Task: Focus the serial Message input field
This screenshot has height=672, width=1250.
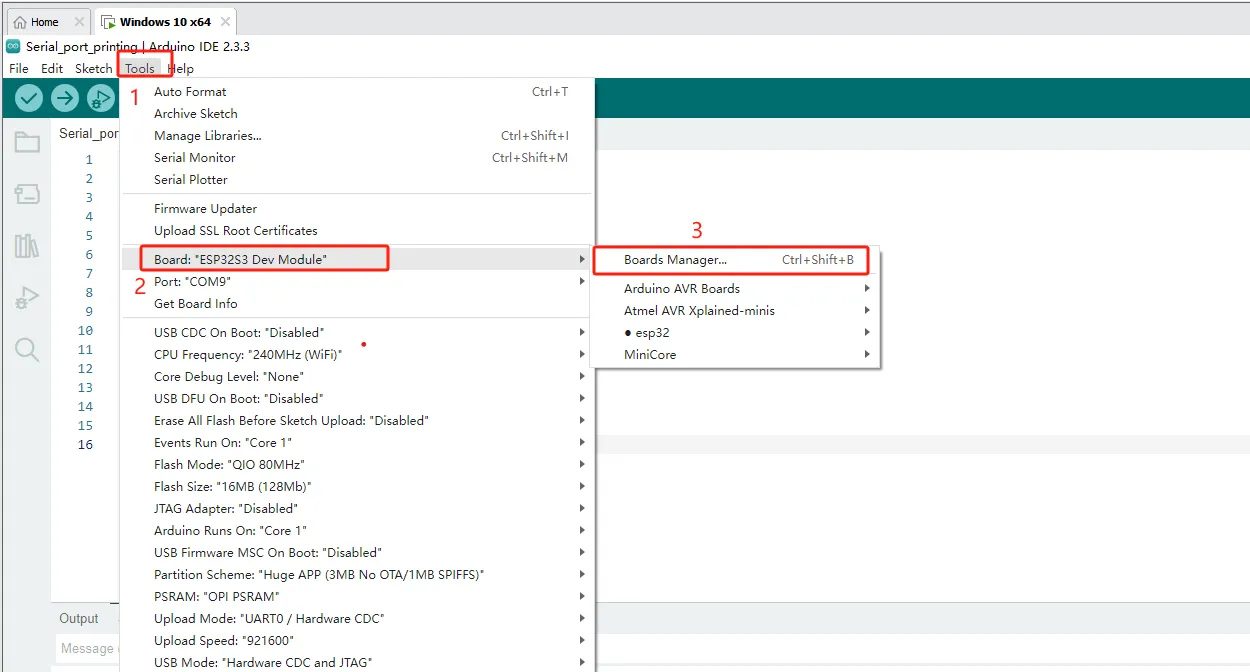Action: (x=86, y=648)
